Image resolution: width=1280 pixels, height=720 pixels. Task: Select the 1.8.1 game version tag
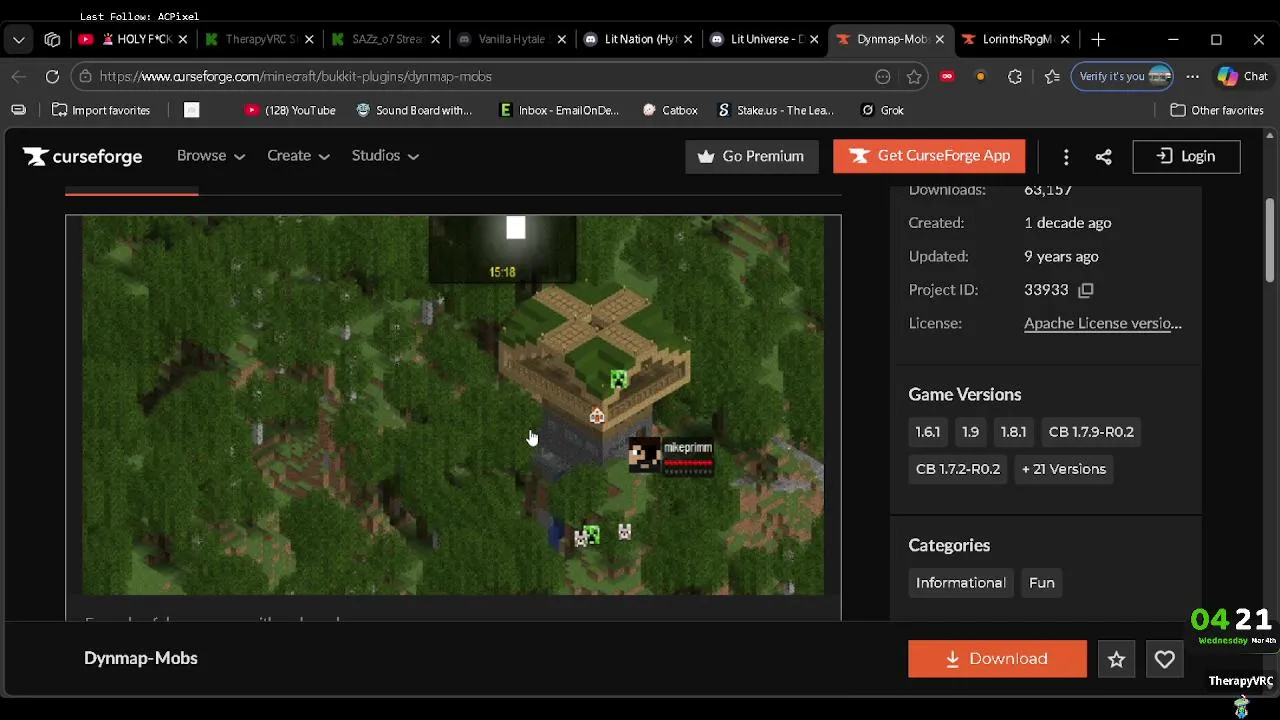coord(1013,432)
